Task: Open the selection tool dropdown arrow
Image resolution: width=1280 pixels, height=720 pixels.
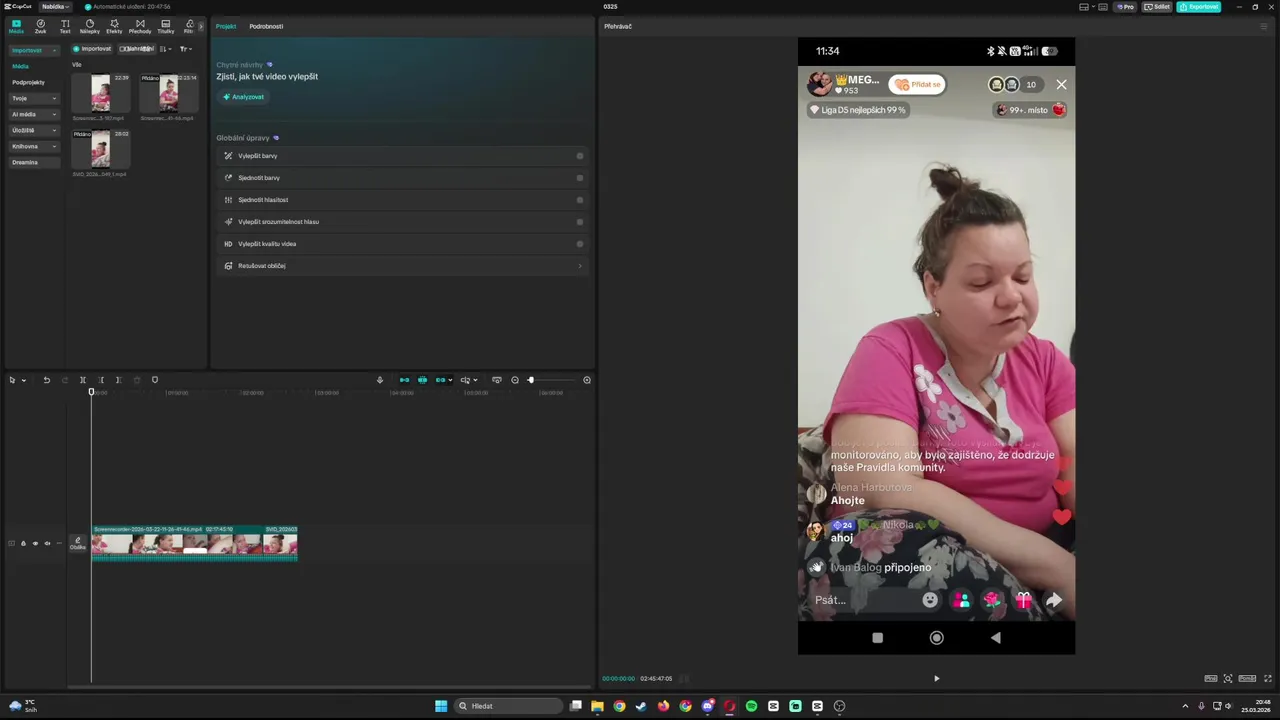Action: click(23, 380)
